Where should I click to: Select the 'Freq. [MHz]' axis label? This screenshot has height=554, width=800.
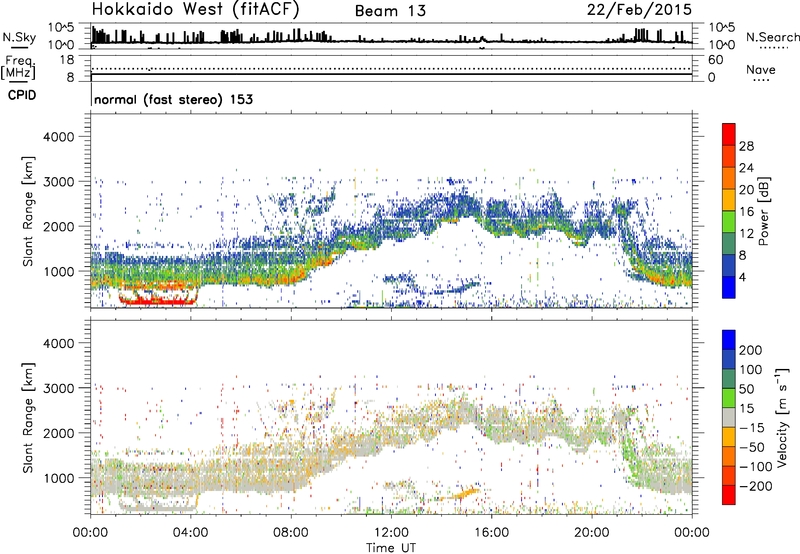(19, 68)
